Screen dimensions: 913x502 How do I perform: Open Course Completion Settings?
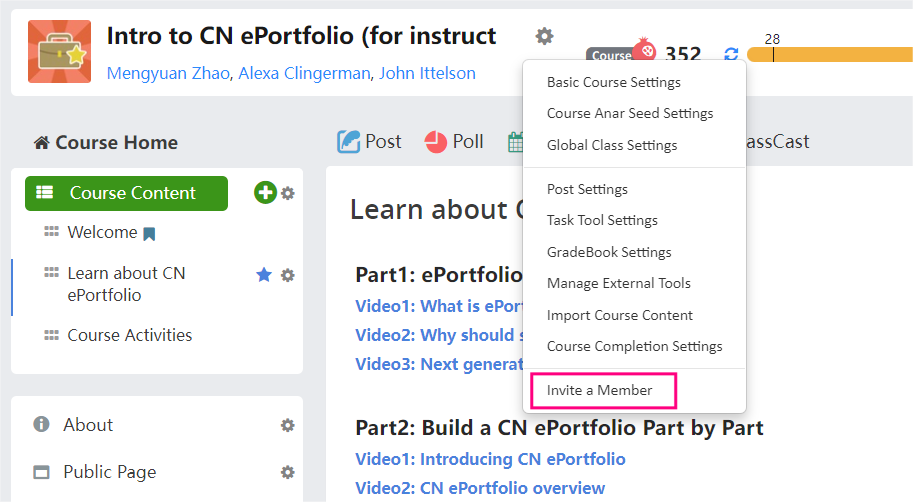pyautogui.click(x=635, y=346)
